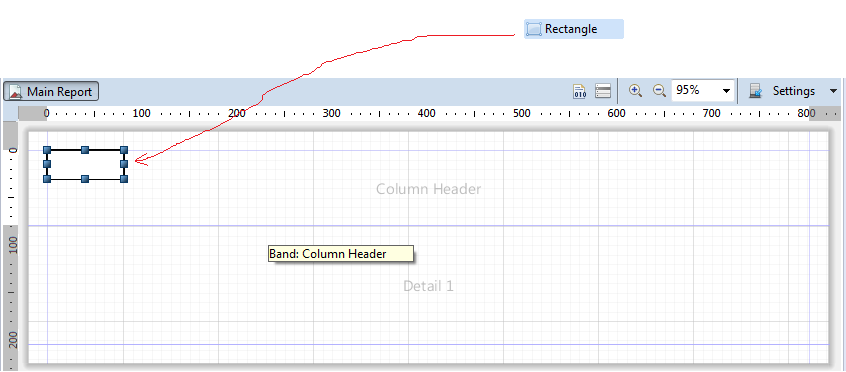Click the Settings server icon
This screenshot has width=846, height=372.
pos(755,91)
